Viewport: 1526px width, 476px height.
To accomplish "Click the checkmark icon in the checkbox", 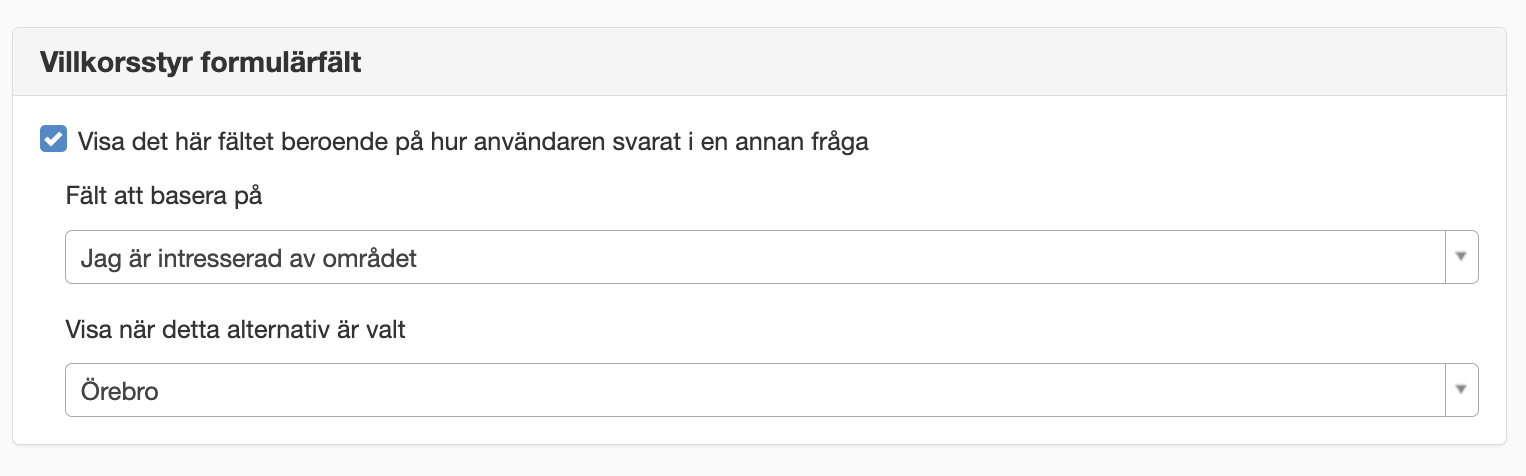I will pyautogui.click(x=53, y=140).
